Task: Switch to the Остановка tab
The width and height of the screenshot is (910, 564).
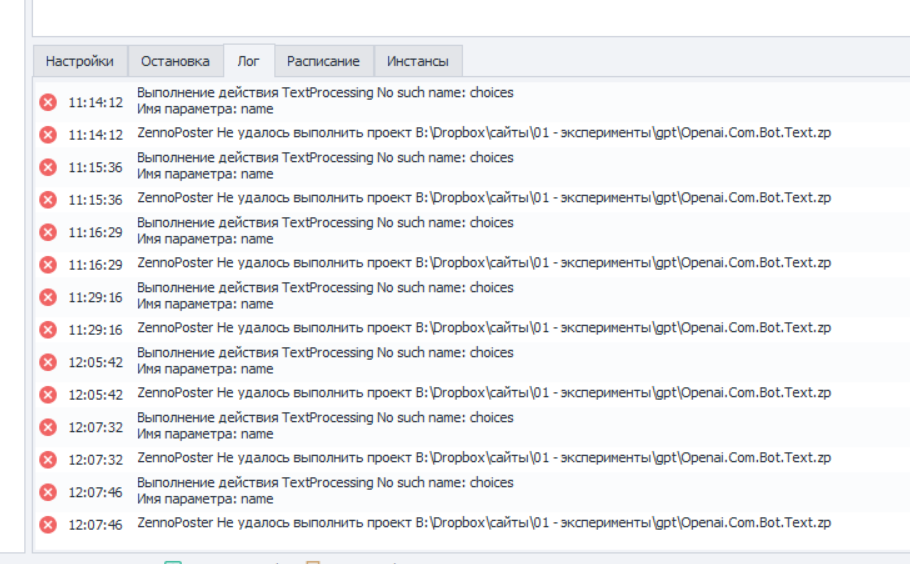Action: point(175,61)
